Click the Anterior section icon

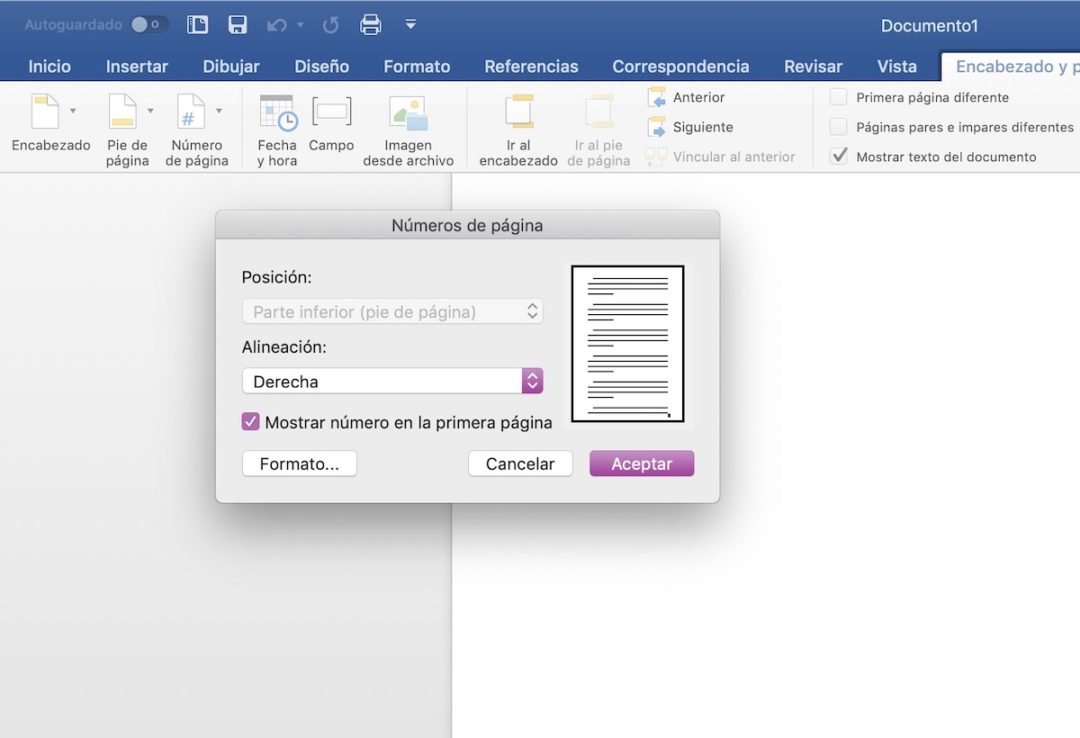click(x=656, y=97)
